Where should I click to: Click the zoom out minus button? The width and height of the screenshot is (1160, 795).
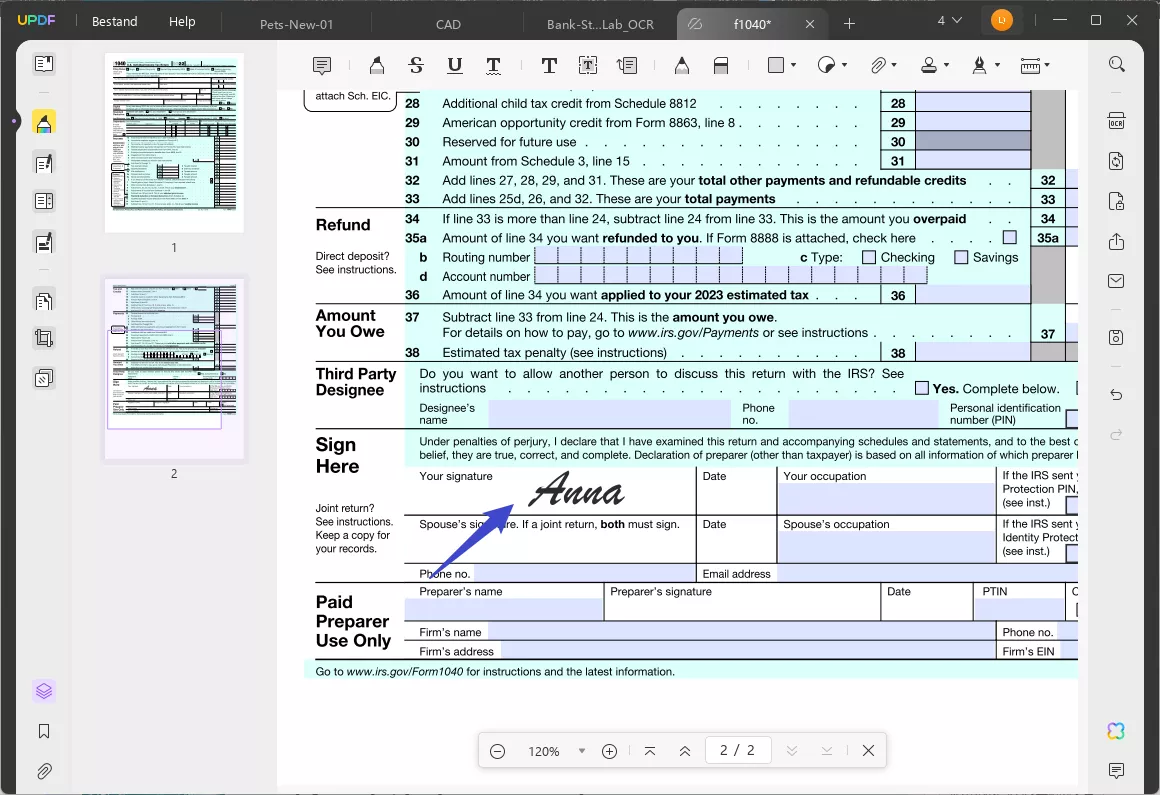[498, 751]
